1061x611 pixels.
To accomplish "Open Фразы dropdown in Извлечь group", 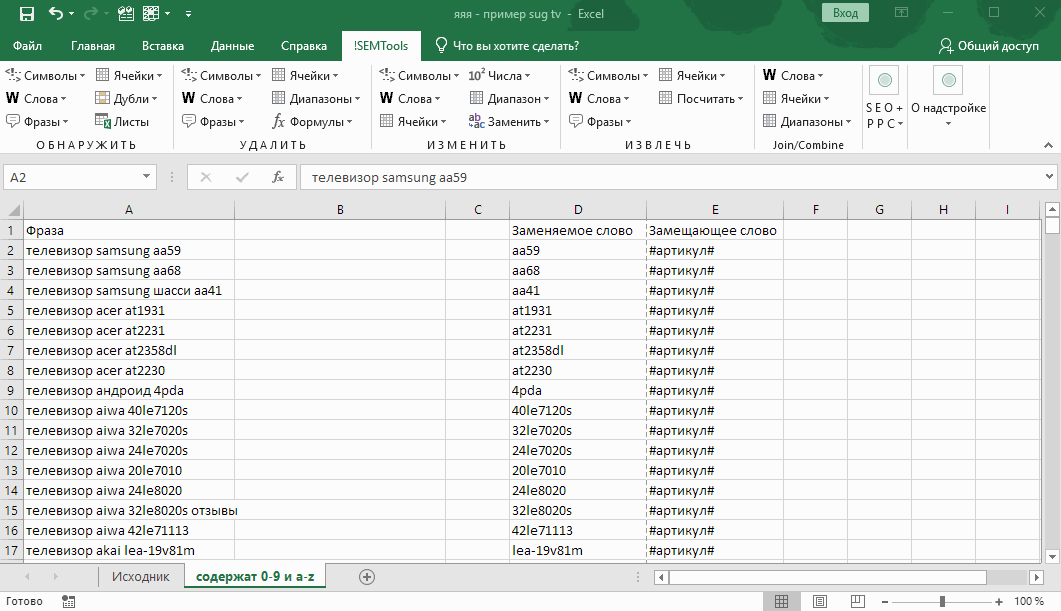I will [600, 122].
